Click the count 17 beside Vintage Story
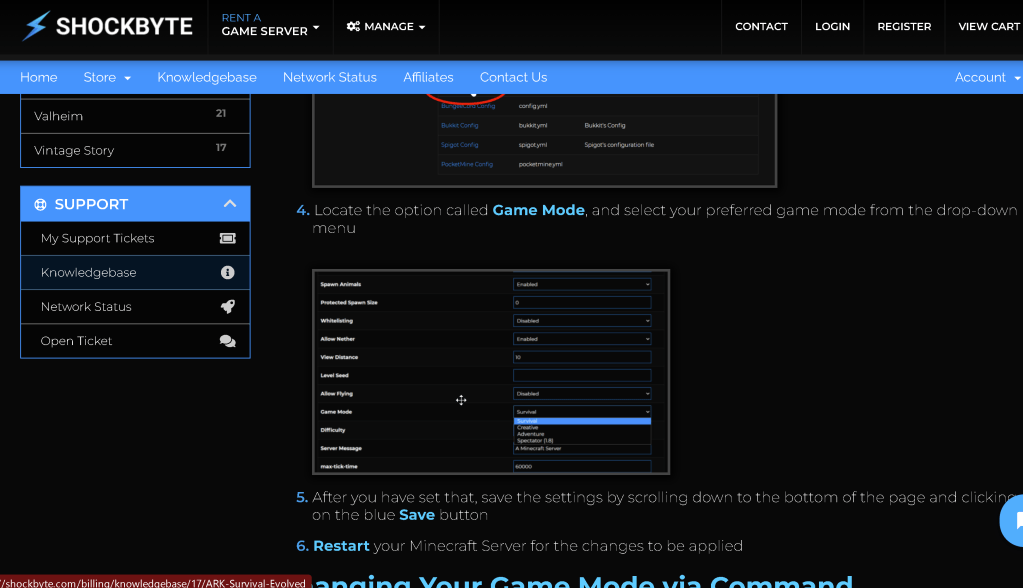This screenshot has height=588, width=1023. click(x=221, y=148)
